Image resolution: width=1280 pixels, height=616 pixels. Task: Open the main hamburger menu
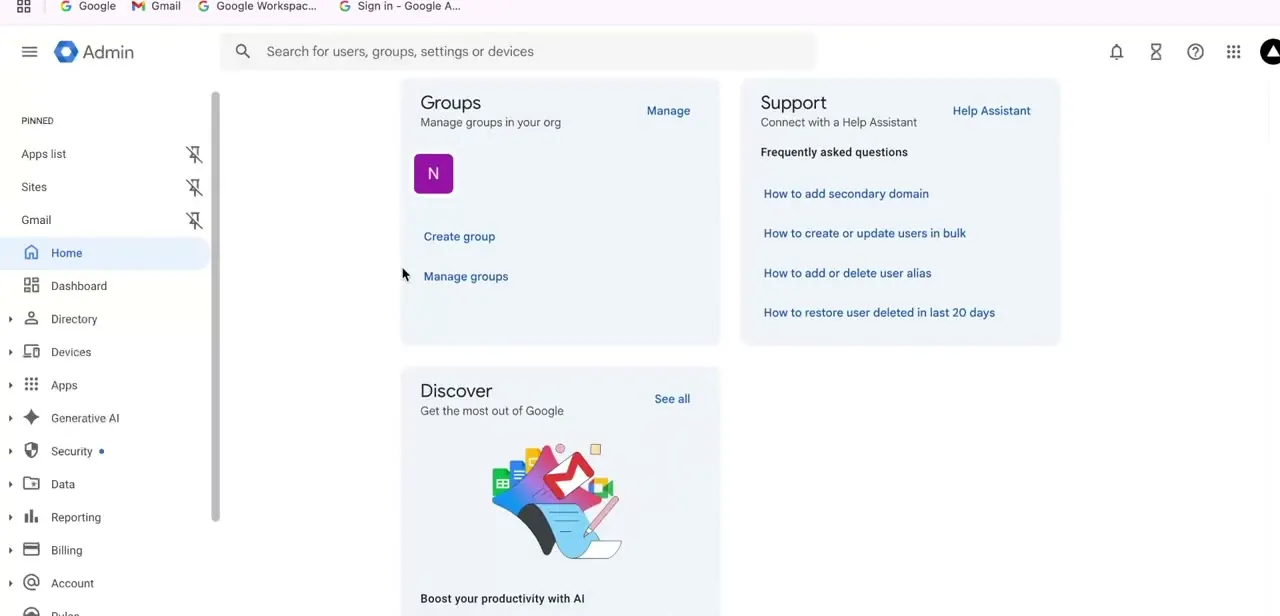(x=29, y=52)
